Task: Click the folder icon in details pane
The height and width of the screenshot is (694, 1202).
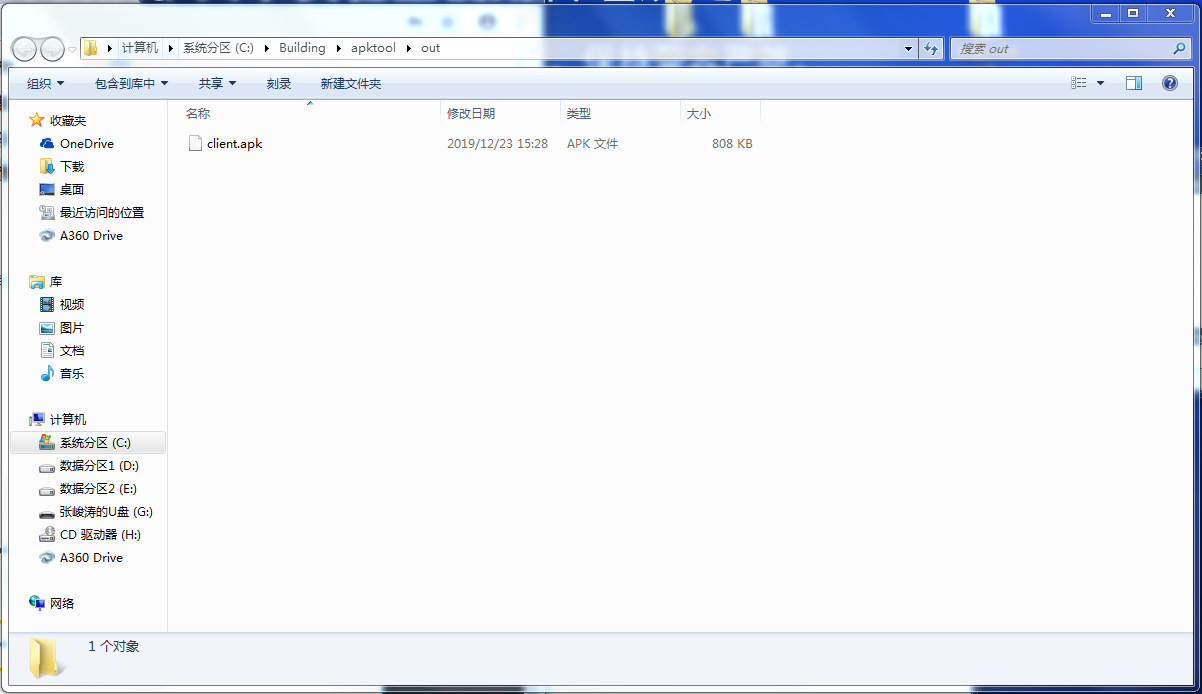Action: pyautogui.click(x=45, y=659)
